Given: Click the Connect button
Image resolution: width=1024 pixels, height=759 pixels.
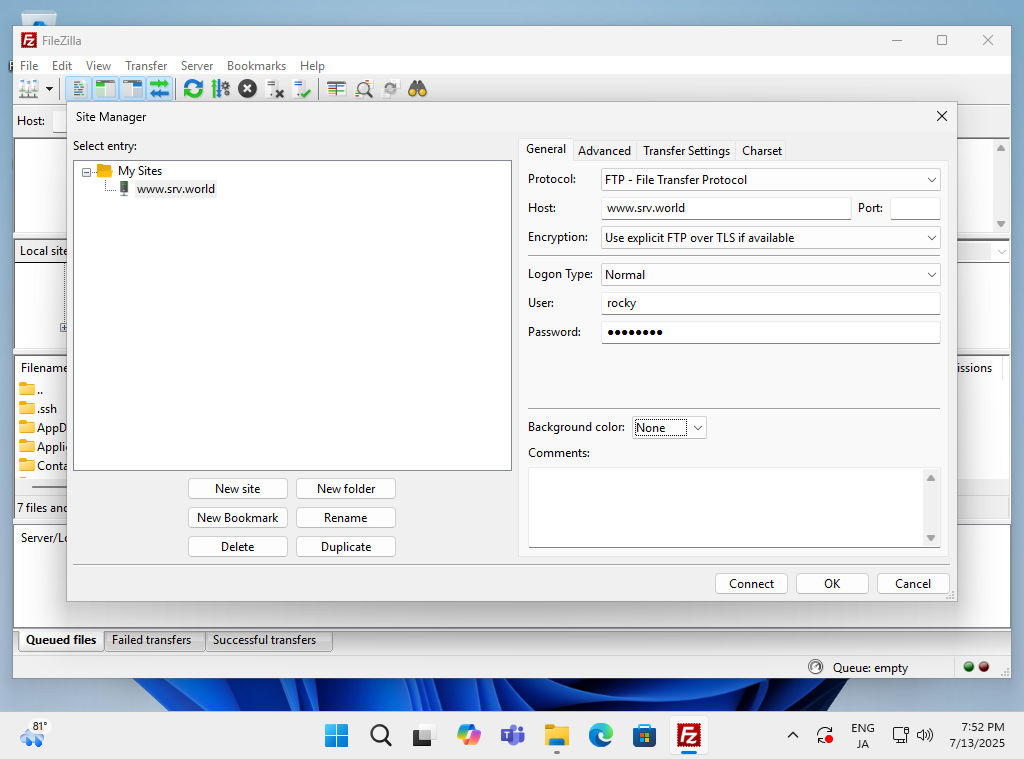Looking at the screenshot, I should pos(751,584).
